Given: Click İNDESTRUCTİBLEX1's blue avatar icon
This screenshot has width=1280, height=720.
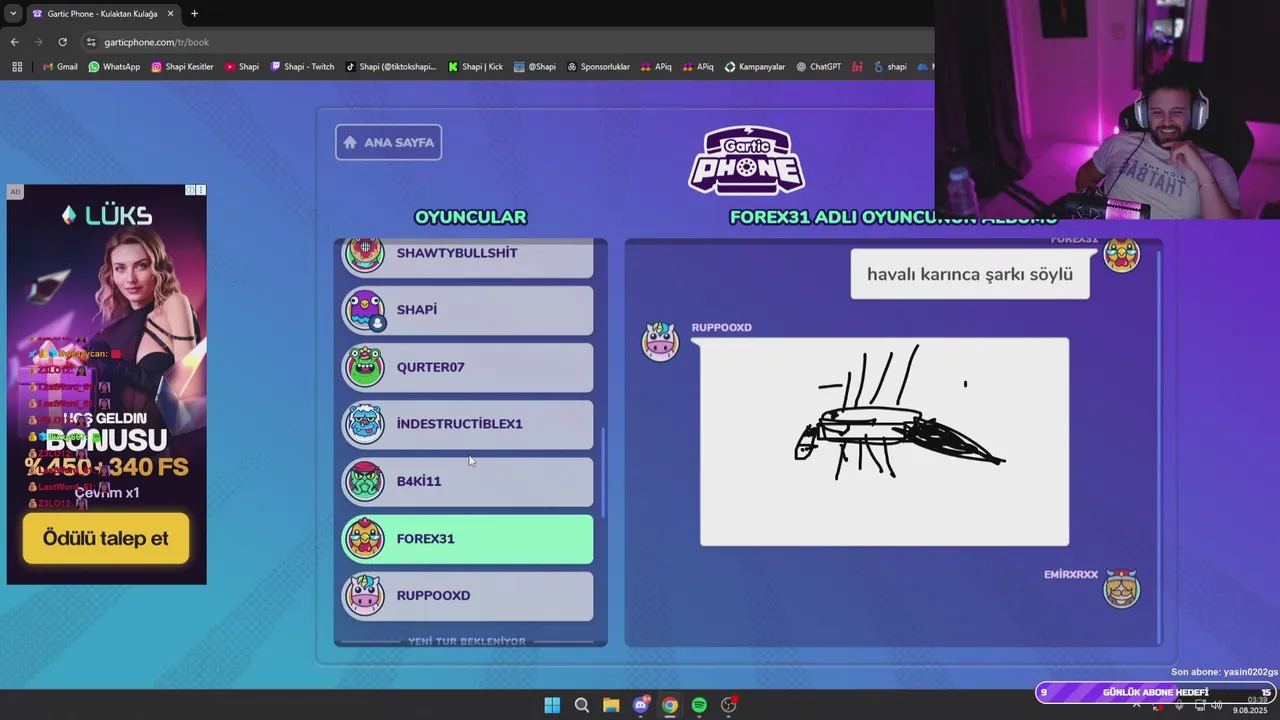Looking at the screenshot, I should tap(364, 424).
